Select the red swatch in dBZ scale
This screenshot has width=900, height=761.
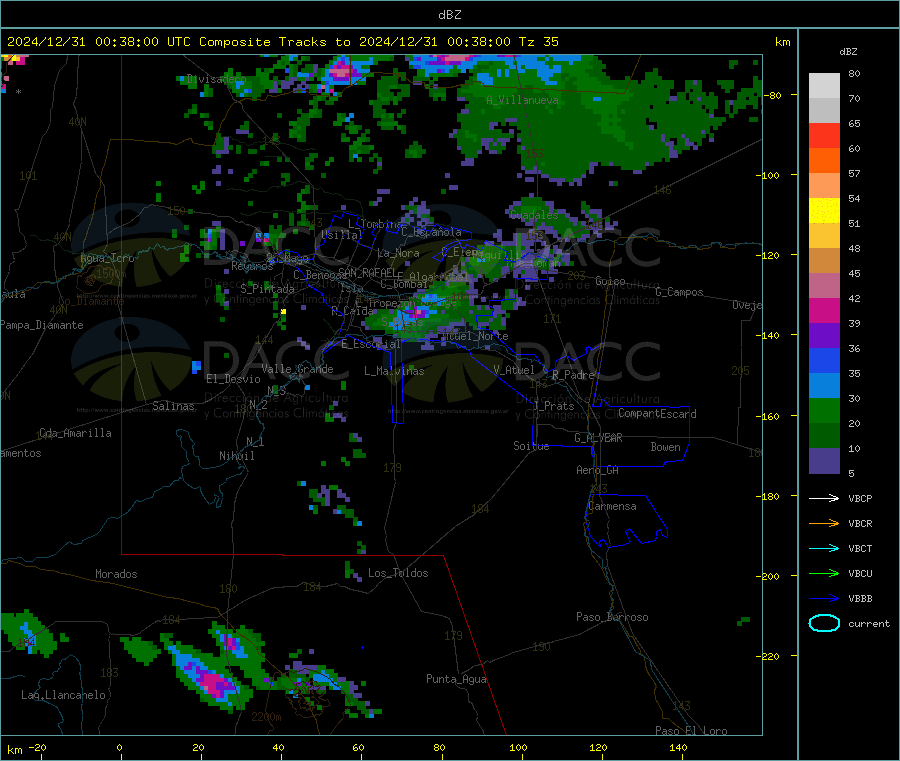point(824,135)
